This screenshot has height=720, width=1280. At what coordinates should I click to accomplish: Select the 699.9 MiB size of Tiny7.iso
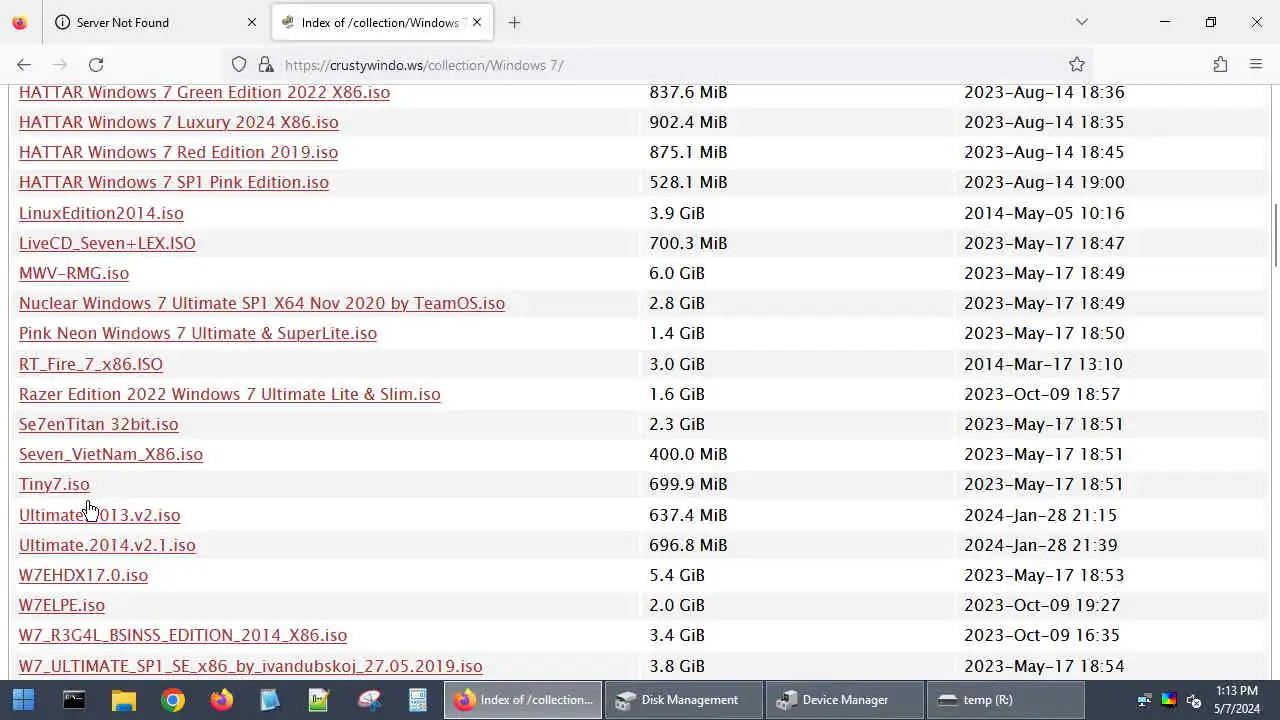click(x=688, y=484)
